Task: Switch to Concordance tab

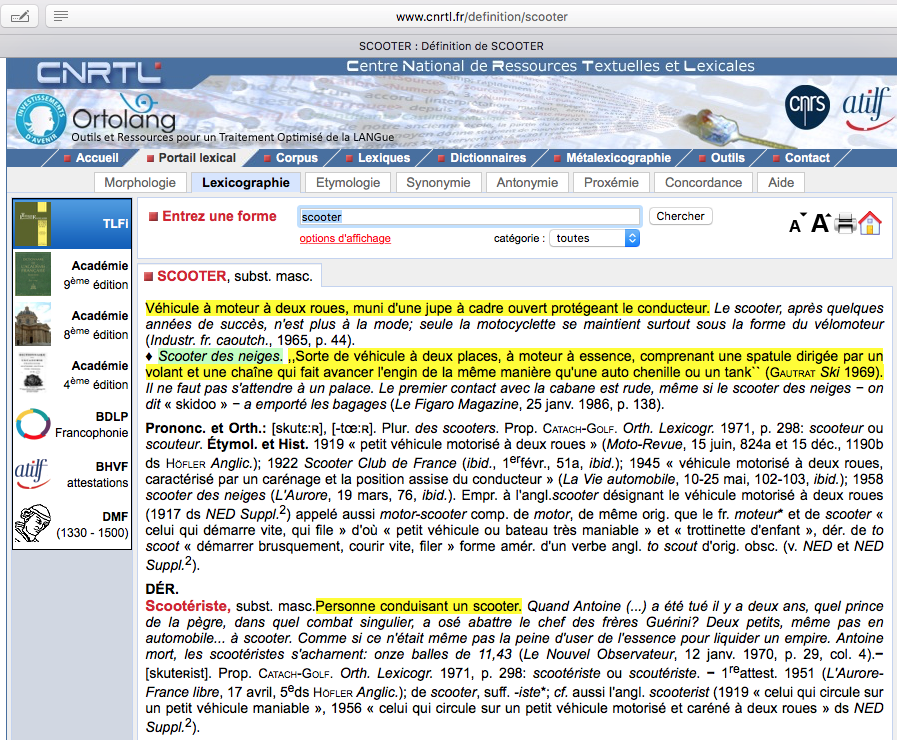Action: (703, 182)
